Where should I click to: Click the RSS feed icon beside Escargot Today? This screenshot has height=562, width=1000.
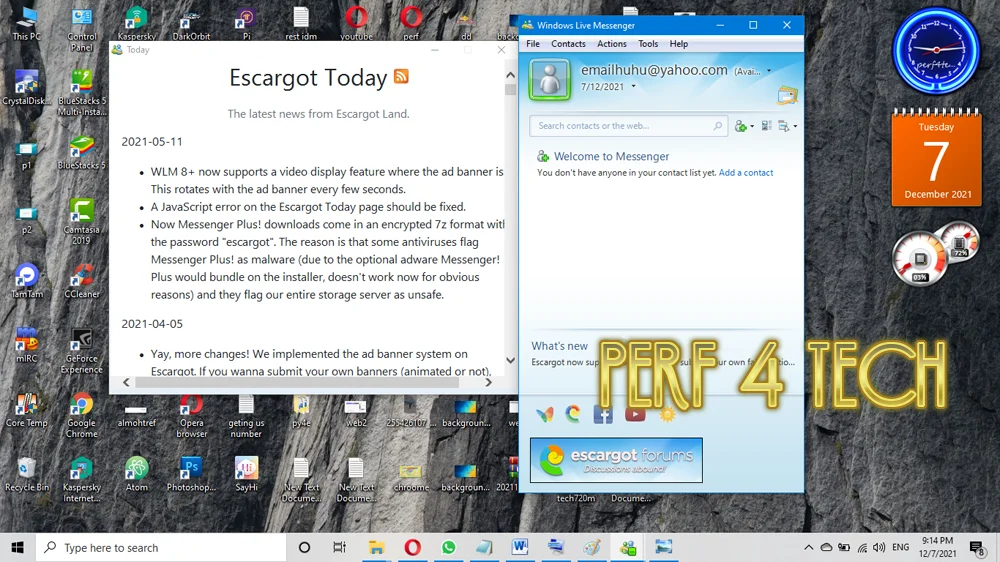tap(401, 77)
